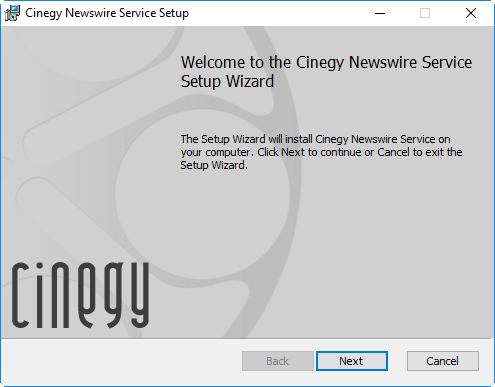Click the 'Cinegy Newswire Service Setup' title text
The width and height of the screenshot is (495, 387).
click(x=107, y=13)
